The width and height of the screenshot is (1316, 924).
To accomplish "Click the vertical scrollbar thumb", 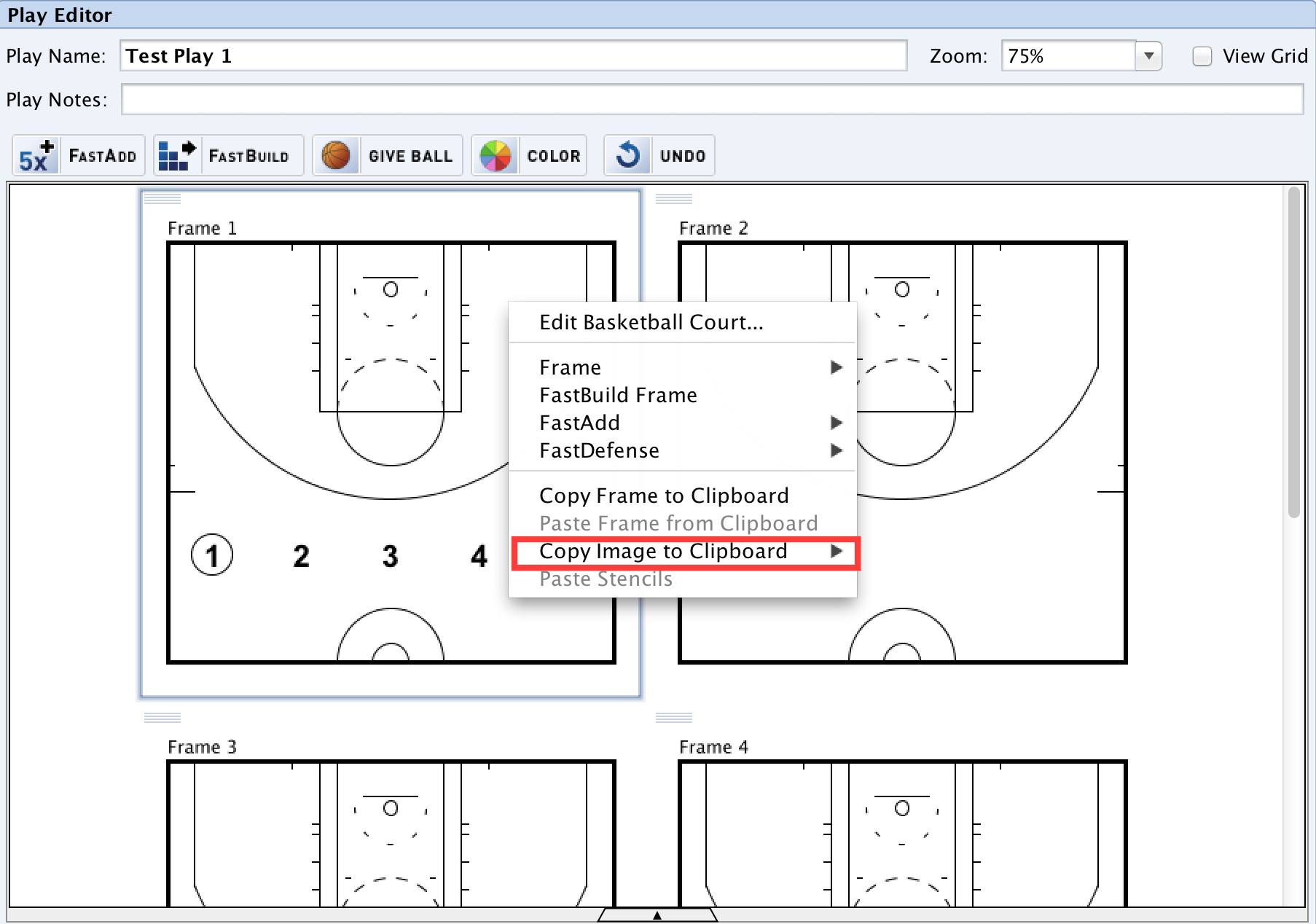I will 1294,352.
